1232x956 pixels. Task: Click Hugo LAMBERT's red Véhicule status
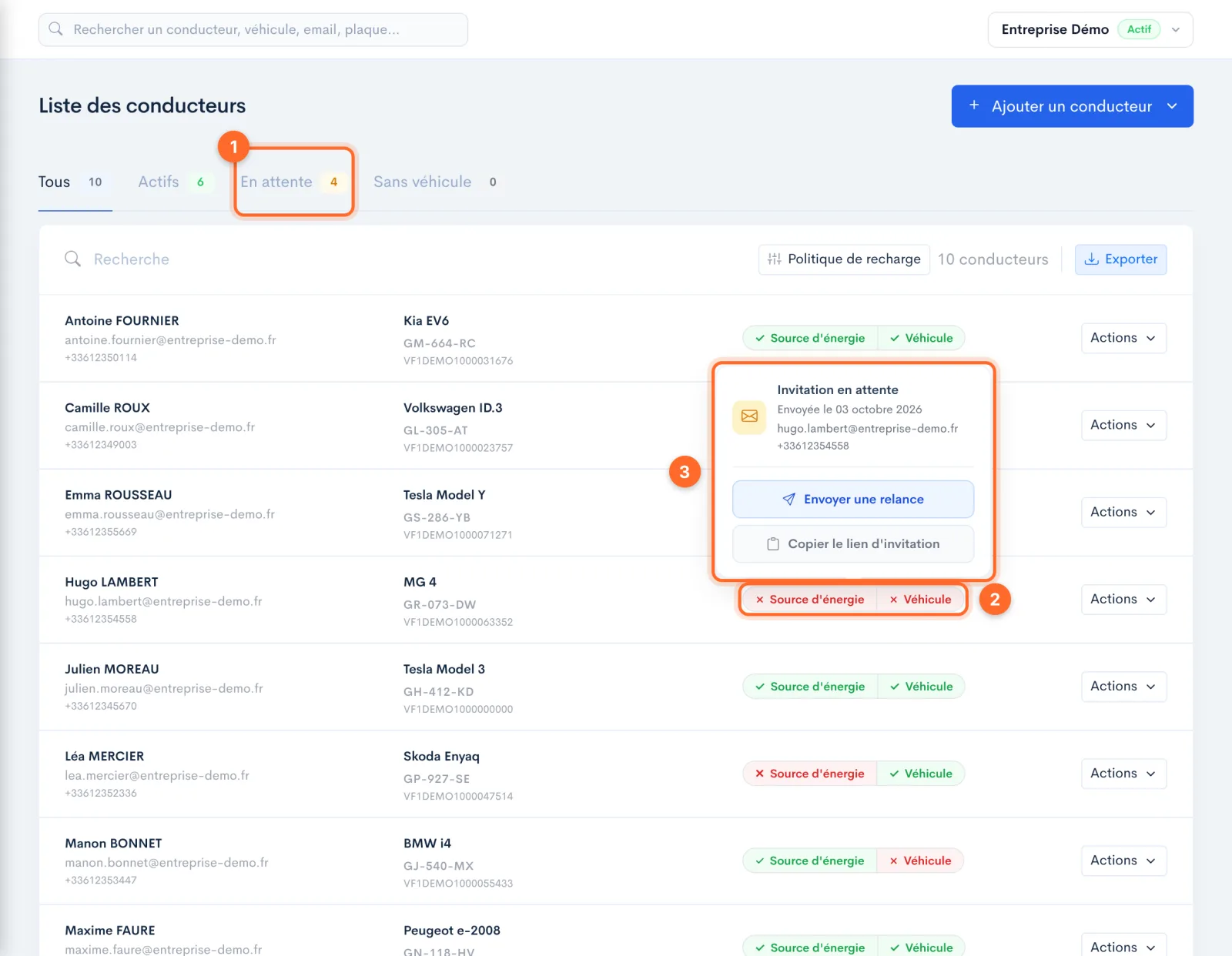point(921,600)
